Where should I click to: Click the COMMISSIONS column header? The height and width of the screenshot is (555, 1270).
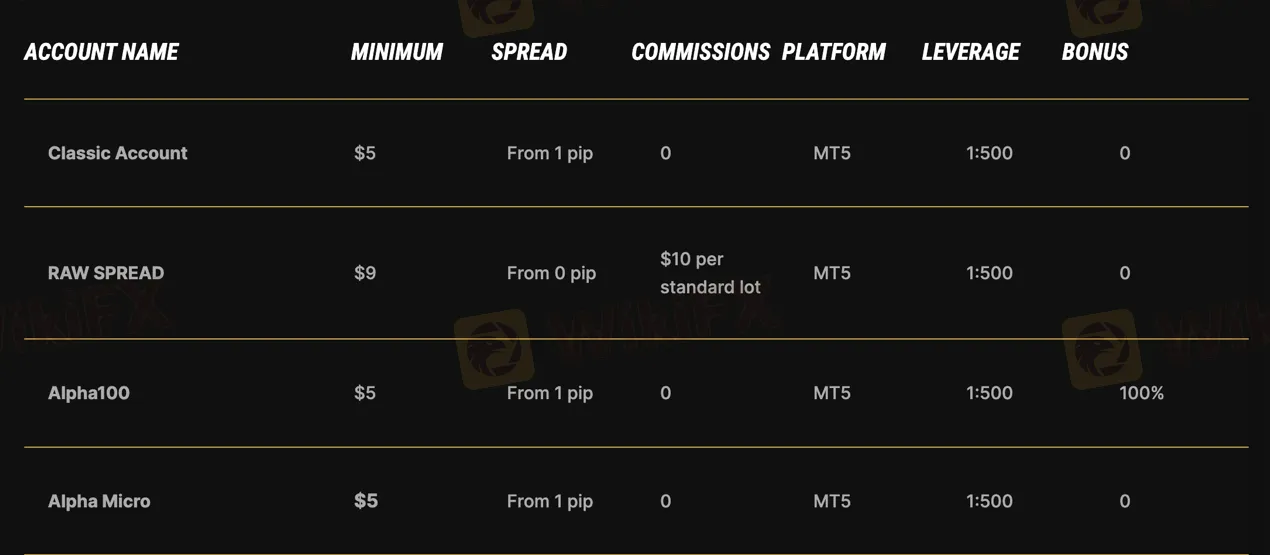click(x=700, y=52)
